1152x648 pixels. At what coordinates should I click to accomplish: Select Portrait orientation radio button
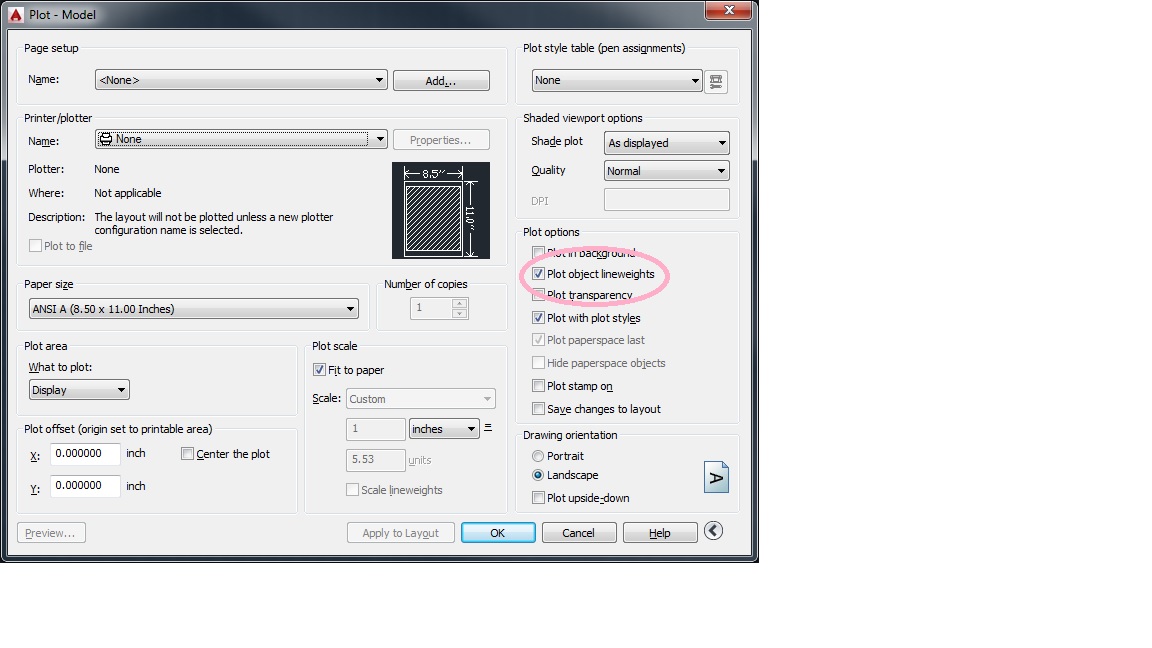(x=539, y=456)
